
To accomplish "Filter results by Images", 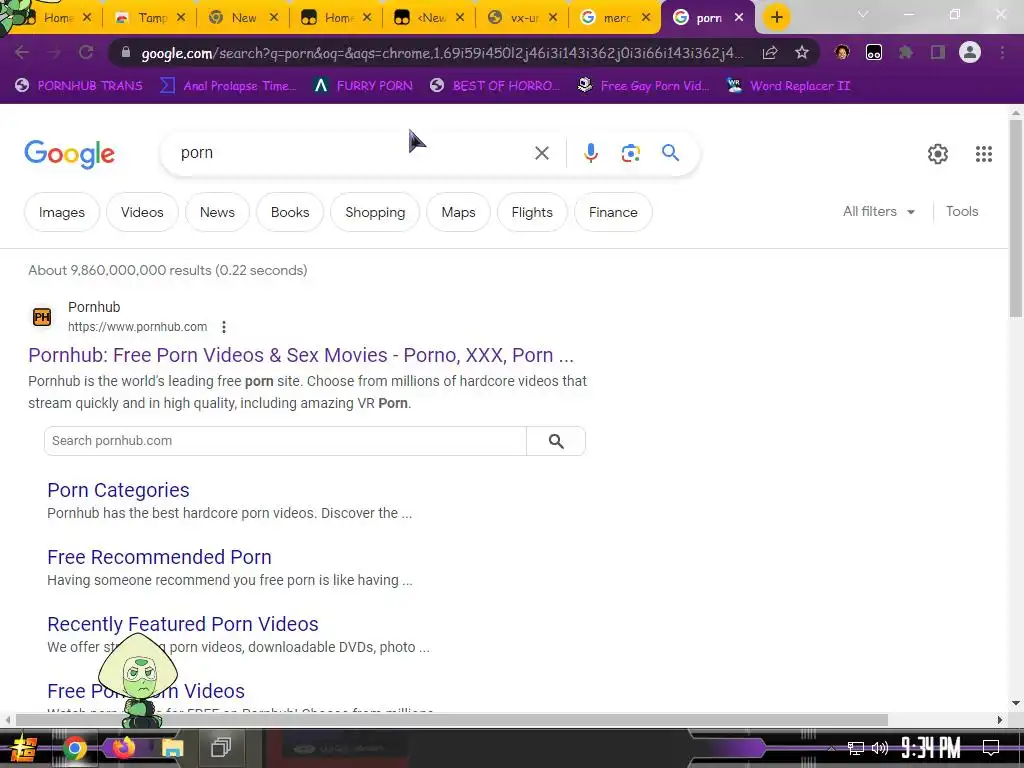I will pyautogui.click(x=61, y=212).
